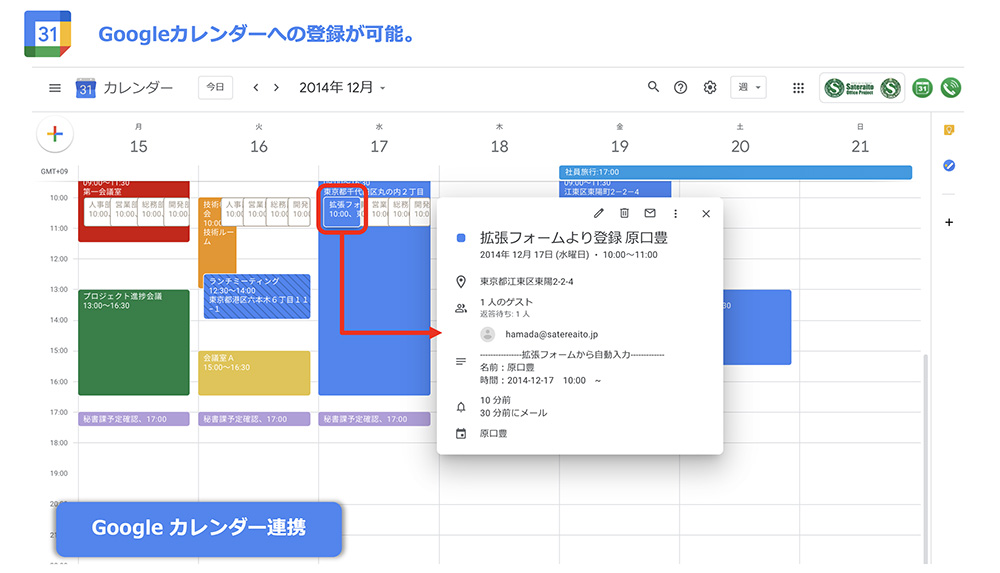Go to the previous week arrow
Screen dimensions: 1000x573
256,87
